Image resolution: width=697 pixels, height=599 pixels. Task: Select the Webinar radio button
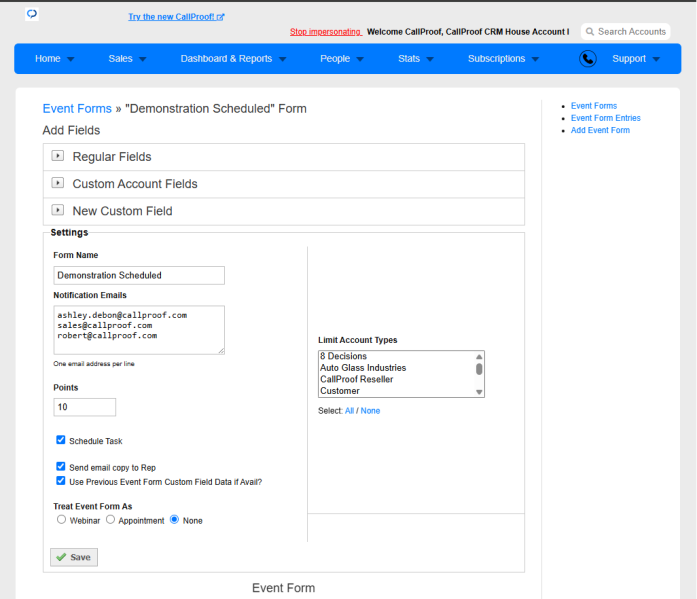pos(61,519)
